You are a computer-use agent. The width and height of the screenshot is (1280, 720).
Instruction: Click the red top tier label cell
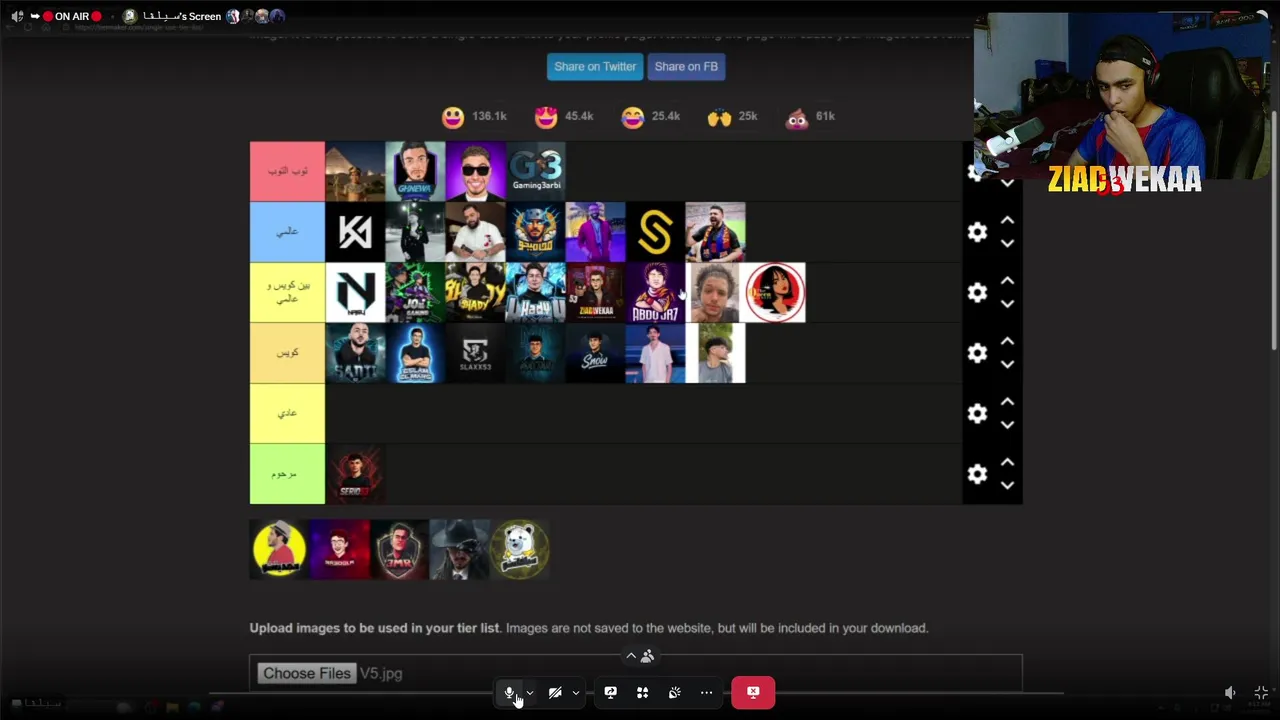click(x=287, y=171)
